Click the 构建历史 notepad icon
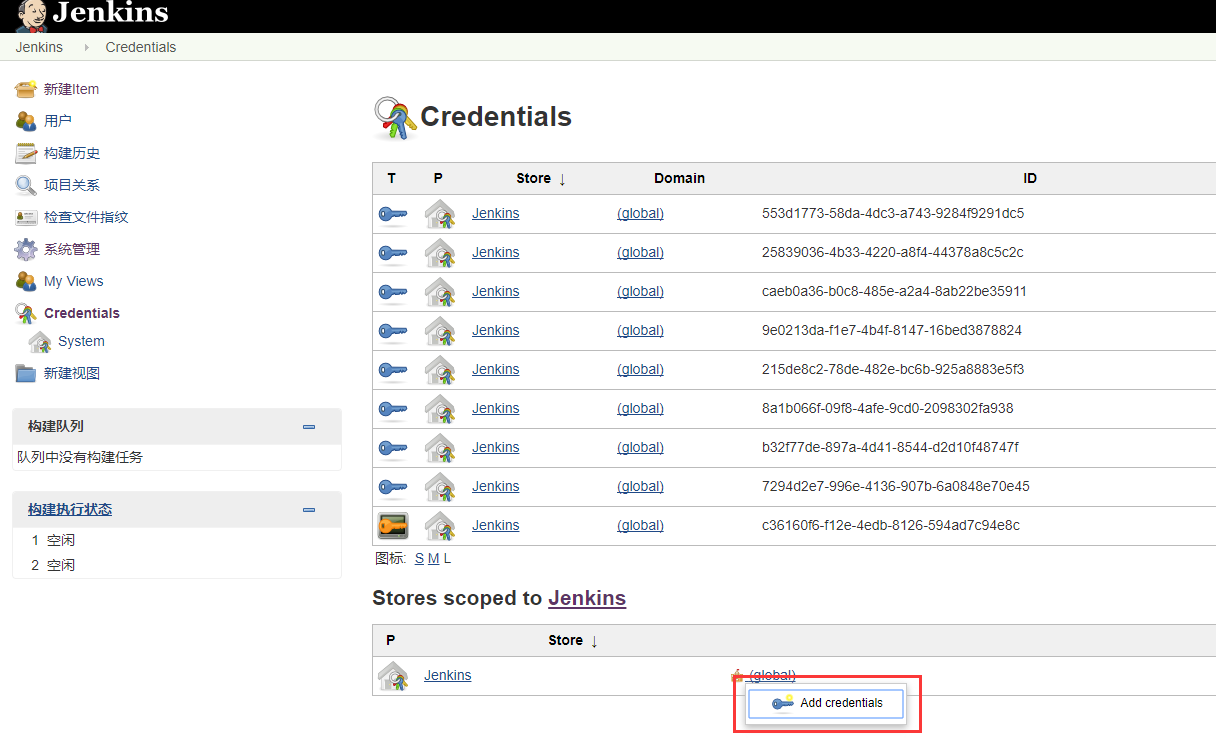This screenshot has height=748, width=1216. (x=26, y=153)
